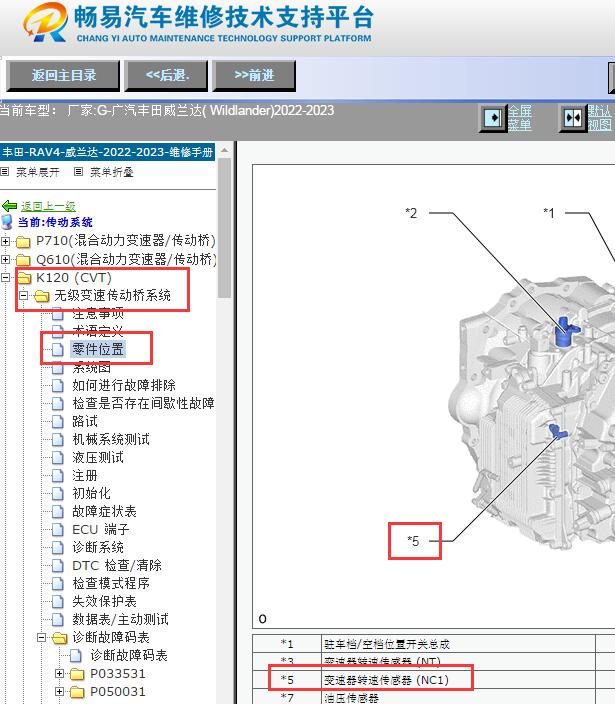Collapse the 无级变速传动桥系统 folder

[23, 295]
